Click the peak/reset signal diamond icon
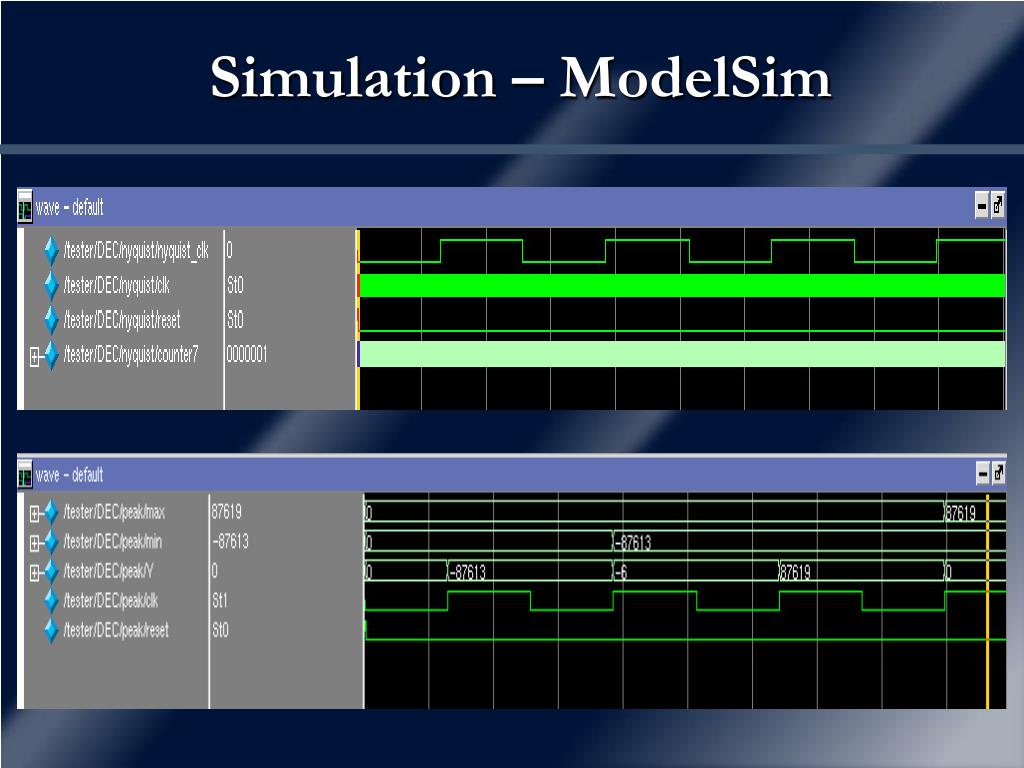 coord(52,630)
